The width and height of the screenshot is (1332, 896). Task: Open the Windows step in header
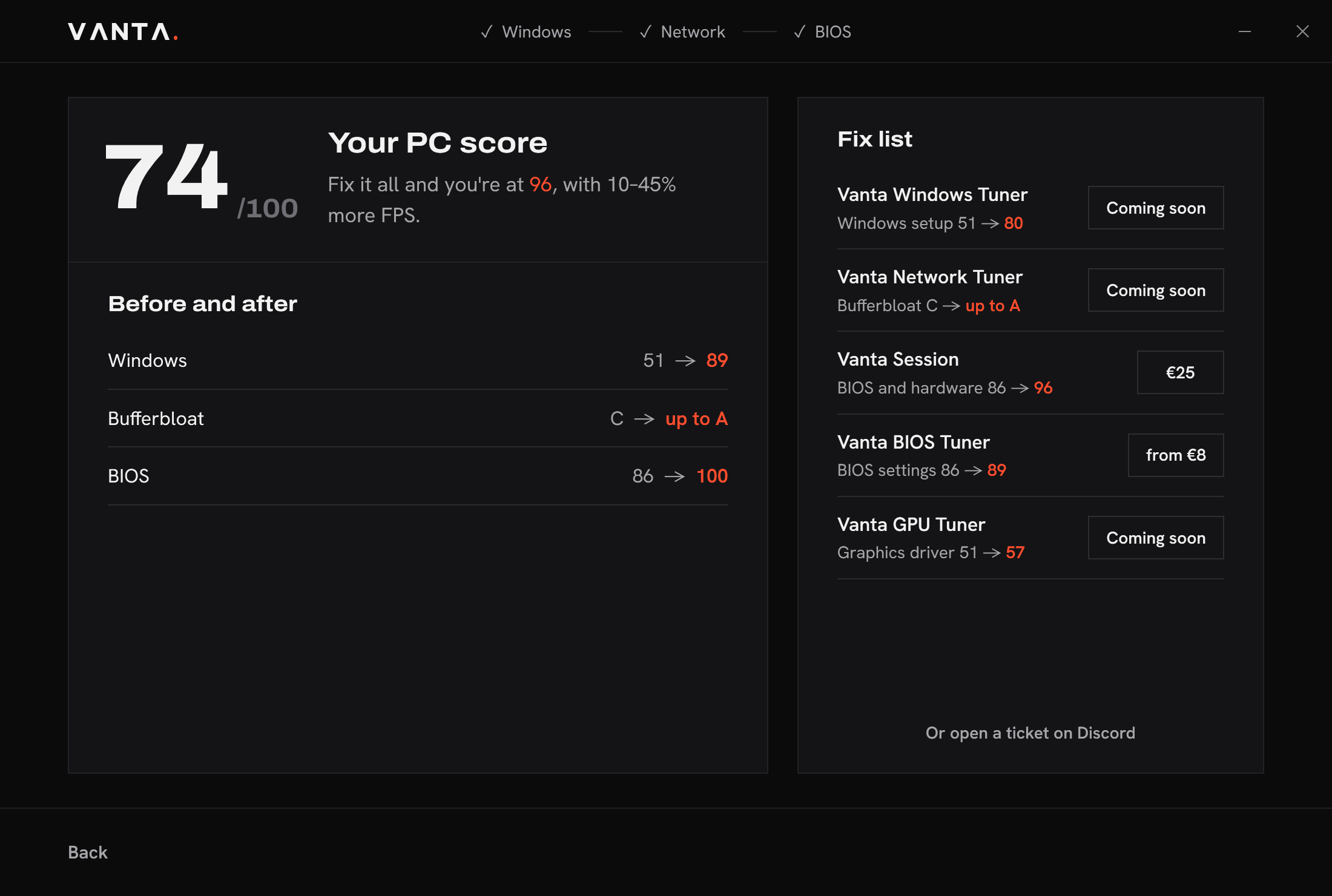526,31
